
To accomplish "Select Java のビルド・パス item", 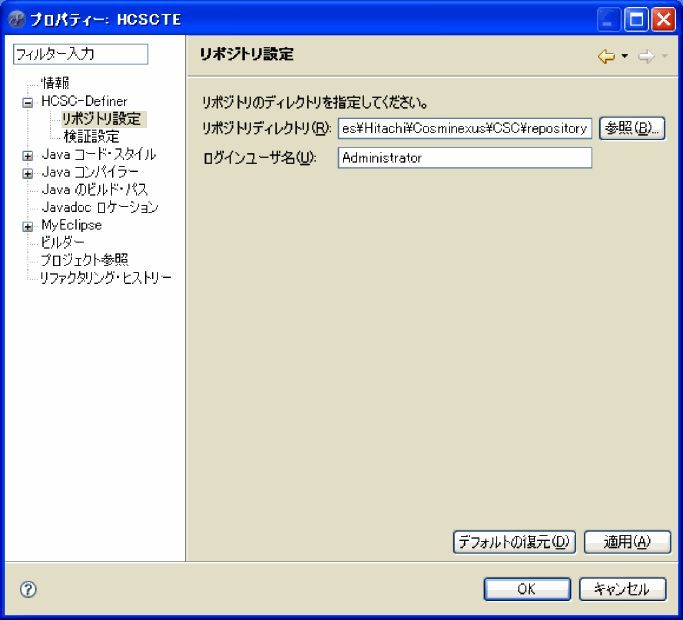I will click(x=95, y=190).
